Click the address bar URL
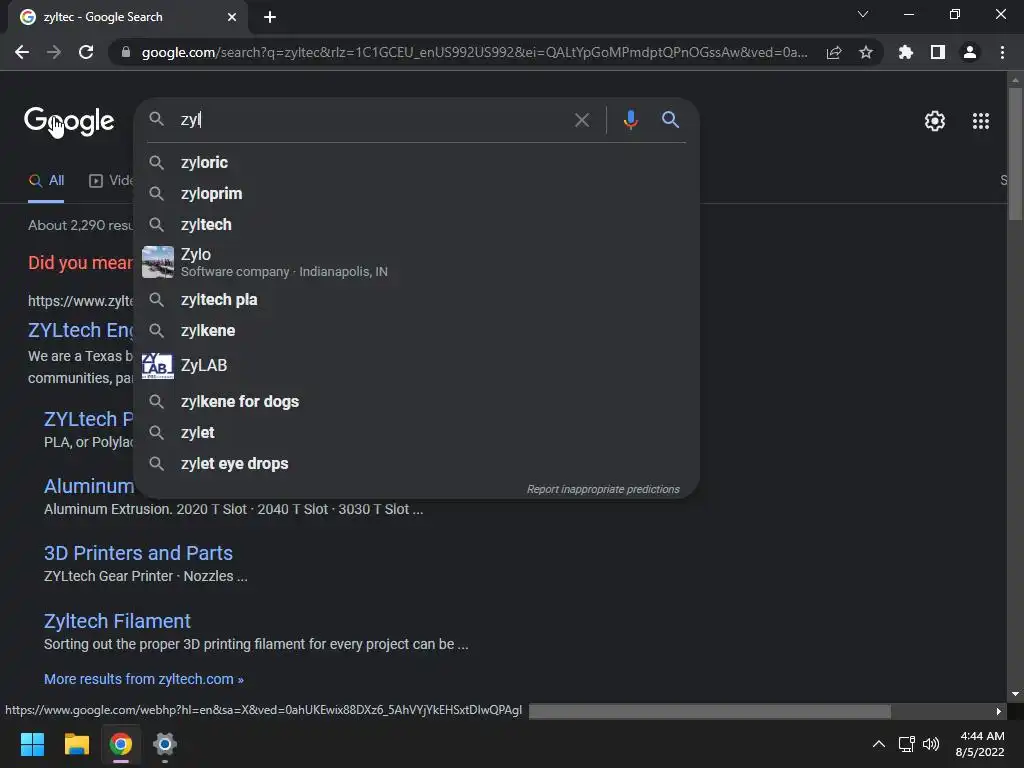Viewport: 1024px width, 768px height. tap(475, 52)
